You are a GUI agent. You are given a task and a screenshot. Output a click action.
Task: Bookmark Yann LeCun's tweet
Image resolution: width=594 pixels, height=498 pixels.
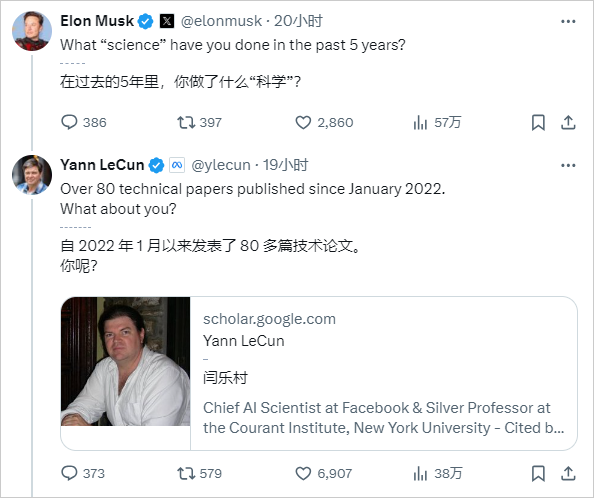pos(538,473)
